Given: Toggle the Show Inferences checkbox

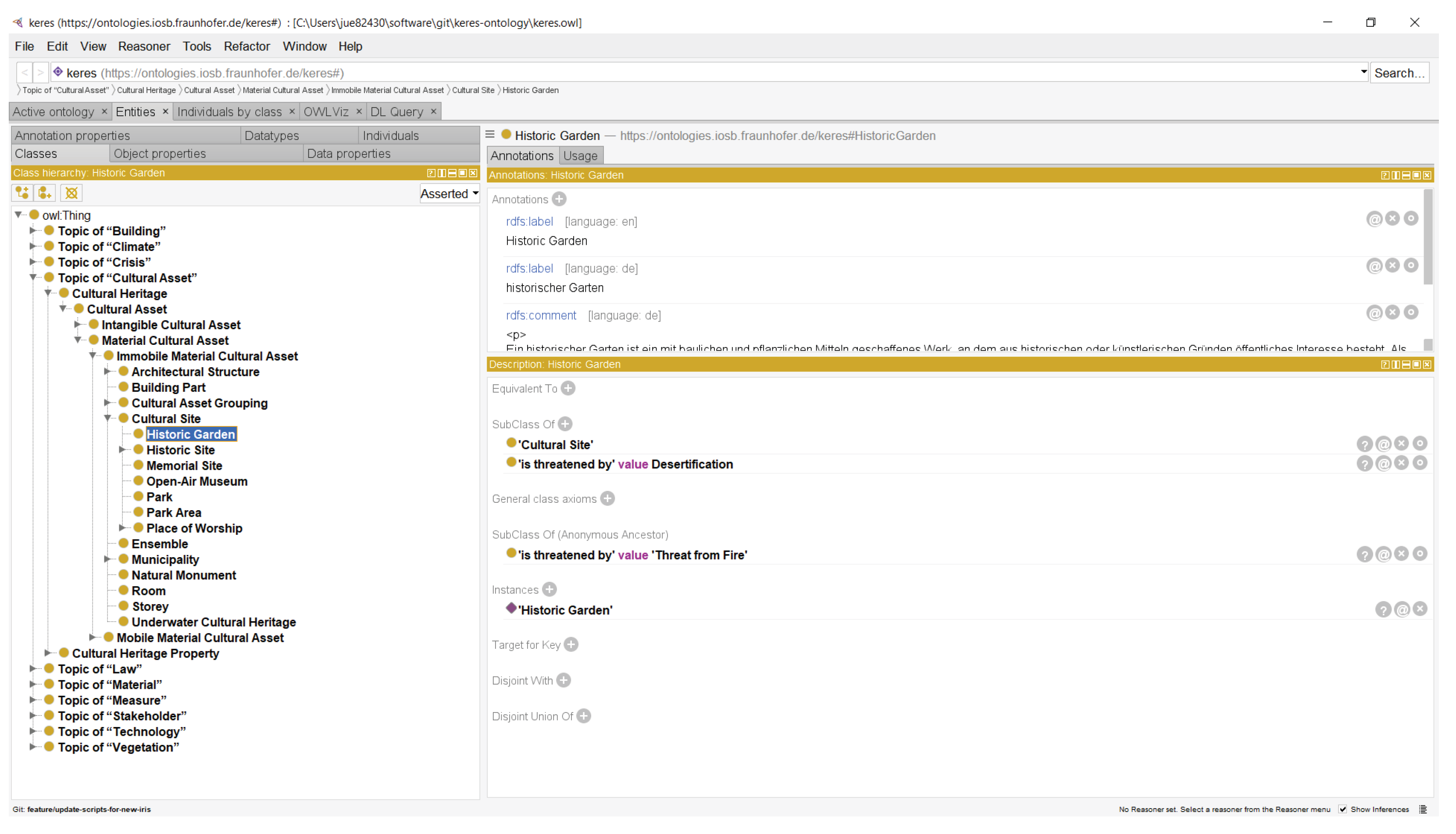Looking at the screenshot, I should tap(1343, 809).
